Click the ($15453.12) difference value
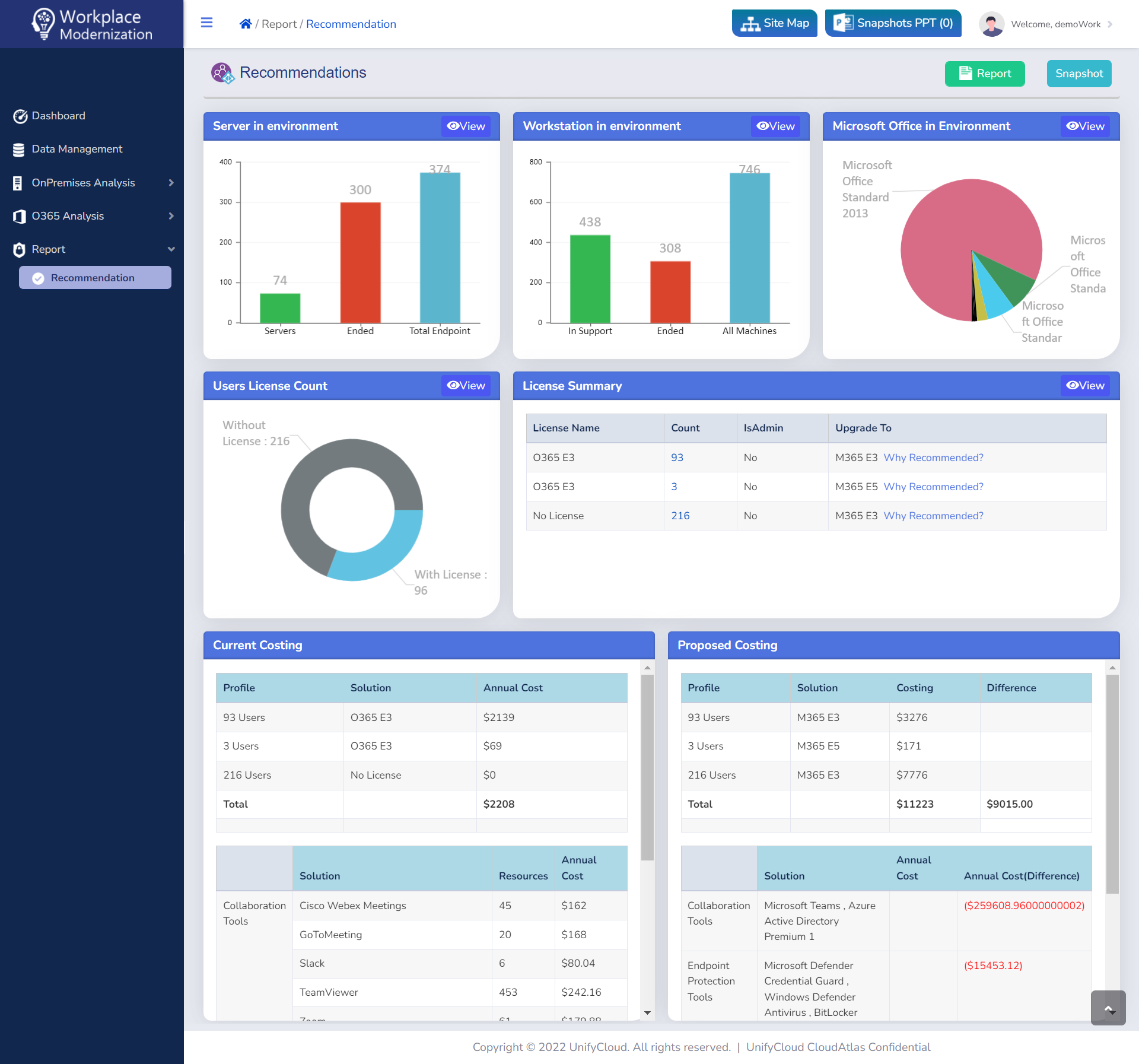Image resolution: width=1139 pixels, height=1064 pixels. coord(993,965)
